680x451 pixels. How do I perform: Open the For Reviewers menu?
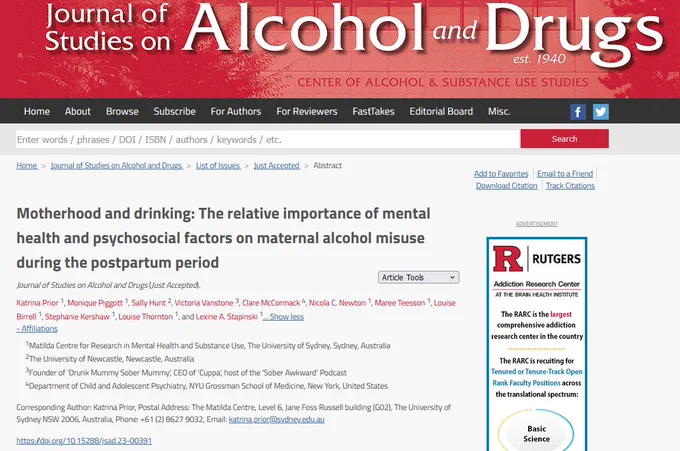pyautogui.click(x=307, y=111)
